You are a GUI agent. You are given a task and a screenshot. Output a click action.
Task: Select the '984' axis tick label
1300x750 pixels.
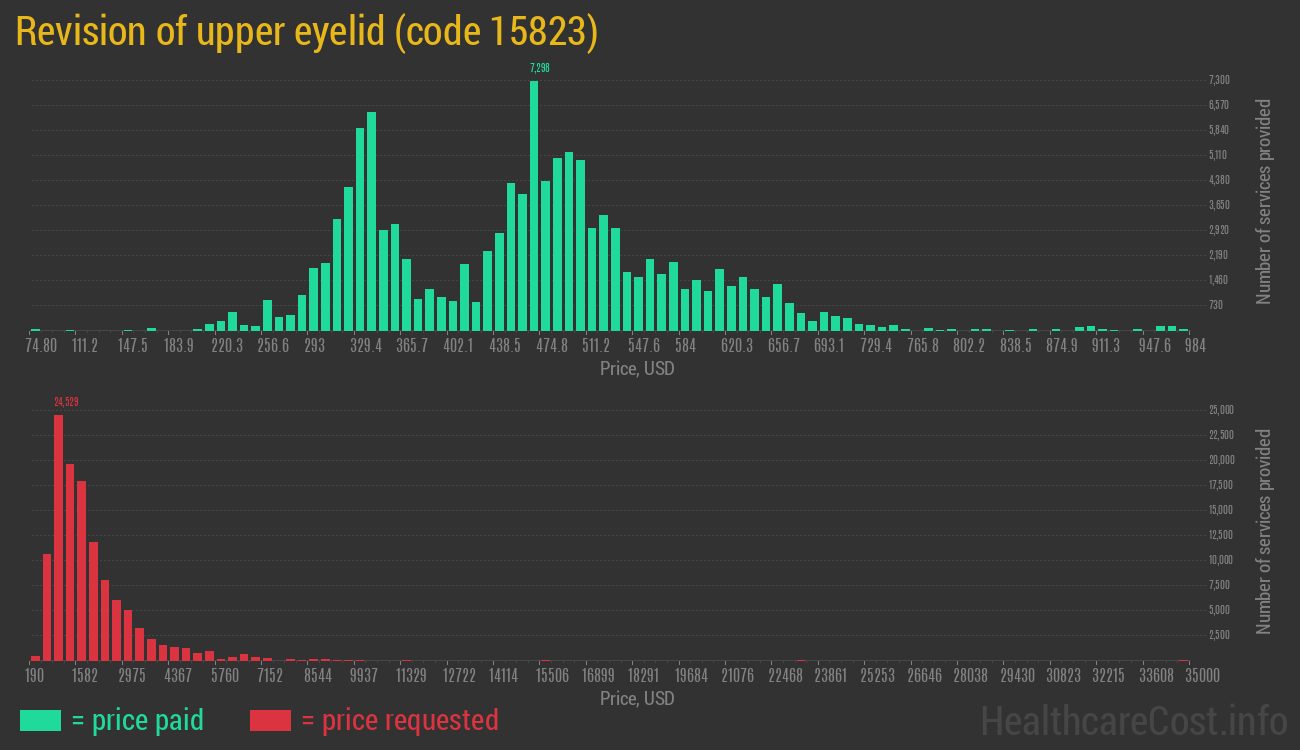coord(1196,345)
